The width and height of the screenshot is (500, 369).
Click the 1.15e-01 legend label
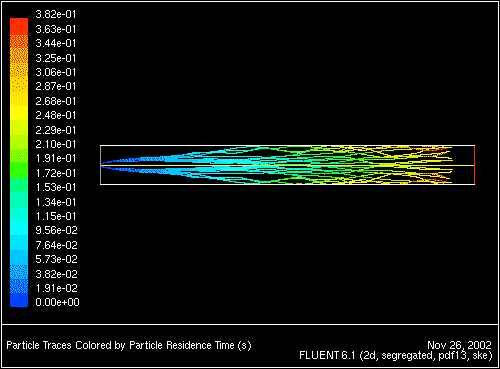(x=56, y=216)
